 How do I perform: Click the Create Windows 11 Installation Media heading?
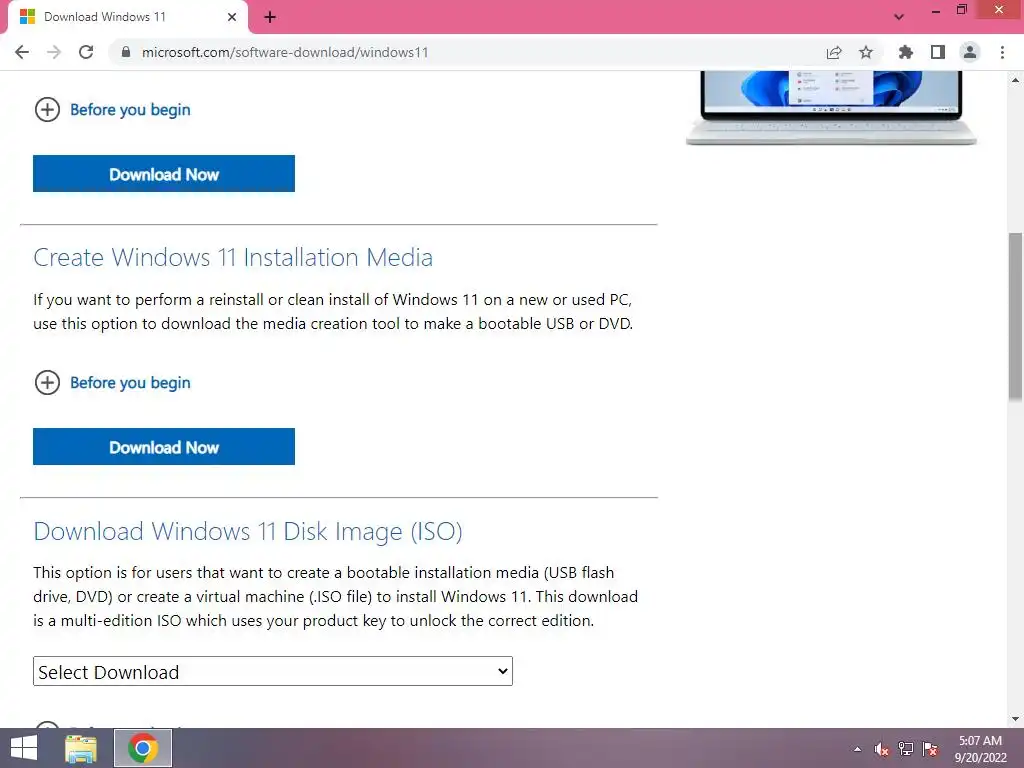pyautogui.click(x=233, y=257)
